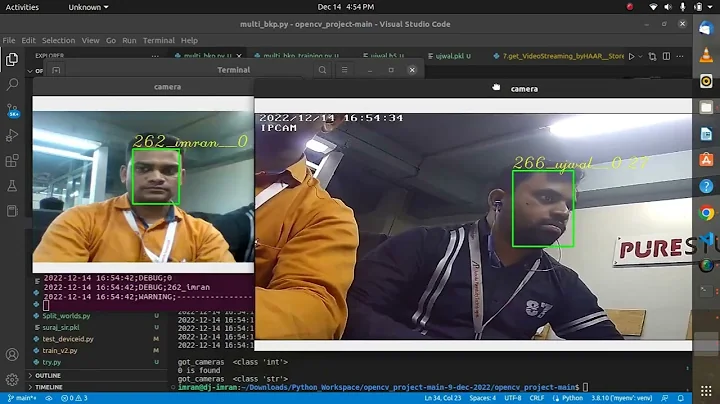Open Ubuntu Software from dock
720x404 pixels.
(706, 160)
